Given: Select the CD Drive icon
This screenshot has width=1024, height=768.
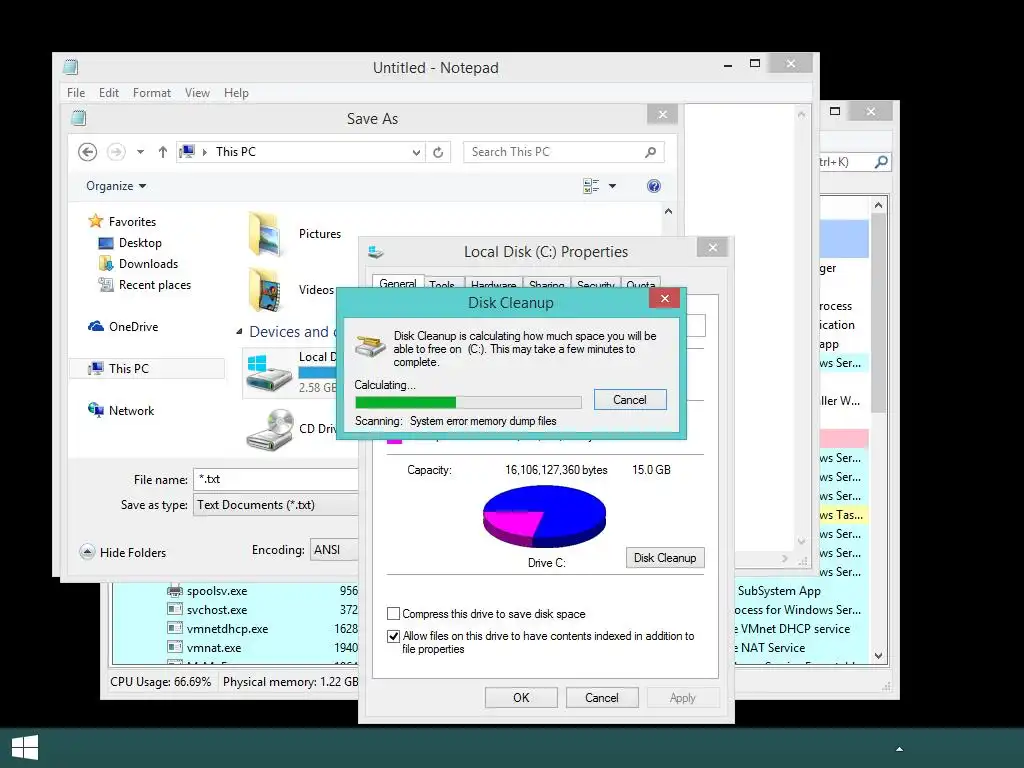Looking at the screenshot, I should 269,429.
